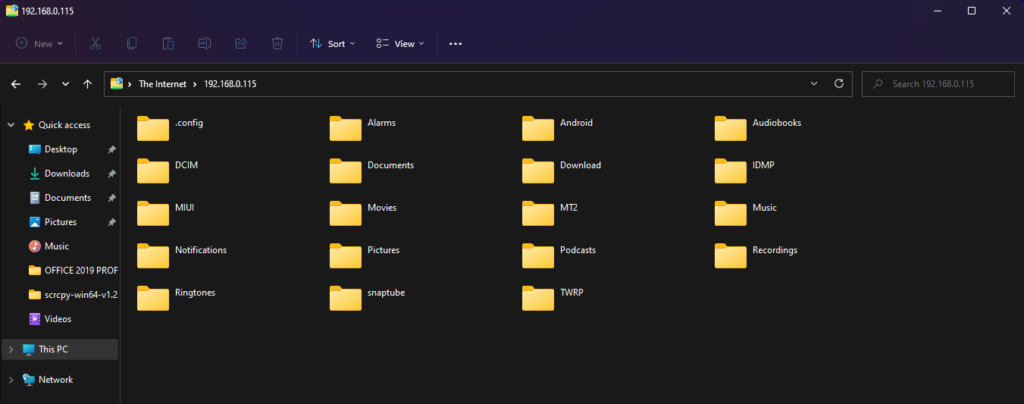Screen dimensions: 1024x404
Task: Click the Share icon in toolbar
Action: click(241, 44)
